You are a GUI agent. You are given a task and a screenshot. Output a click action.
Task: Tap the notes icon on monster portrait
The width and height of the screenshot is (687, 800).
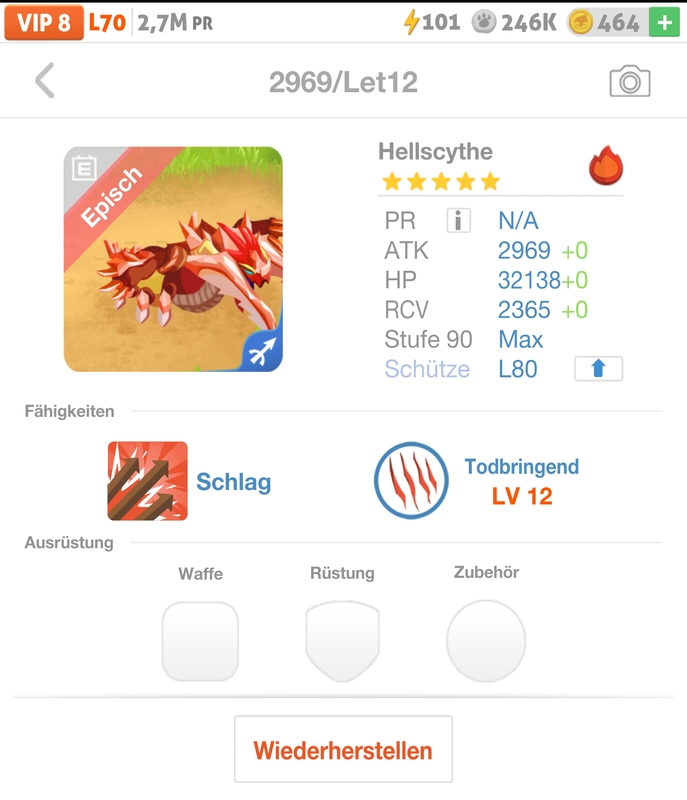84,167
